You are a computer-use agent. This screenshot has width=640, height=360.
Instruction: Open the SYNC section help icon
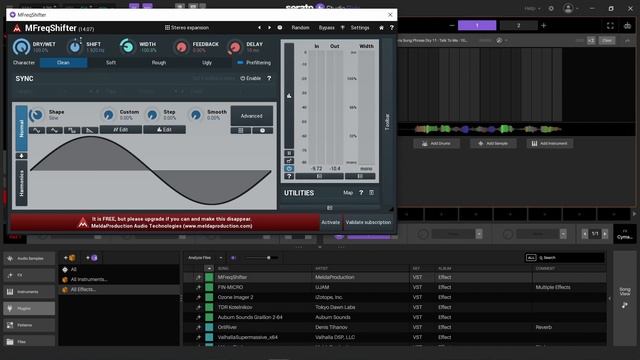click(269, 78)
